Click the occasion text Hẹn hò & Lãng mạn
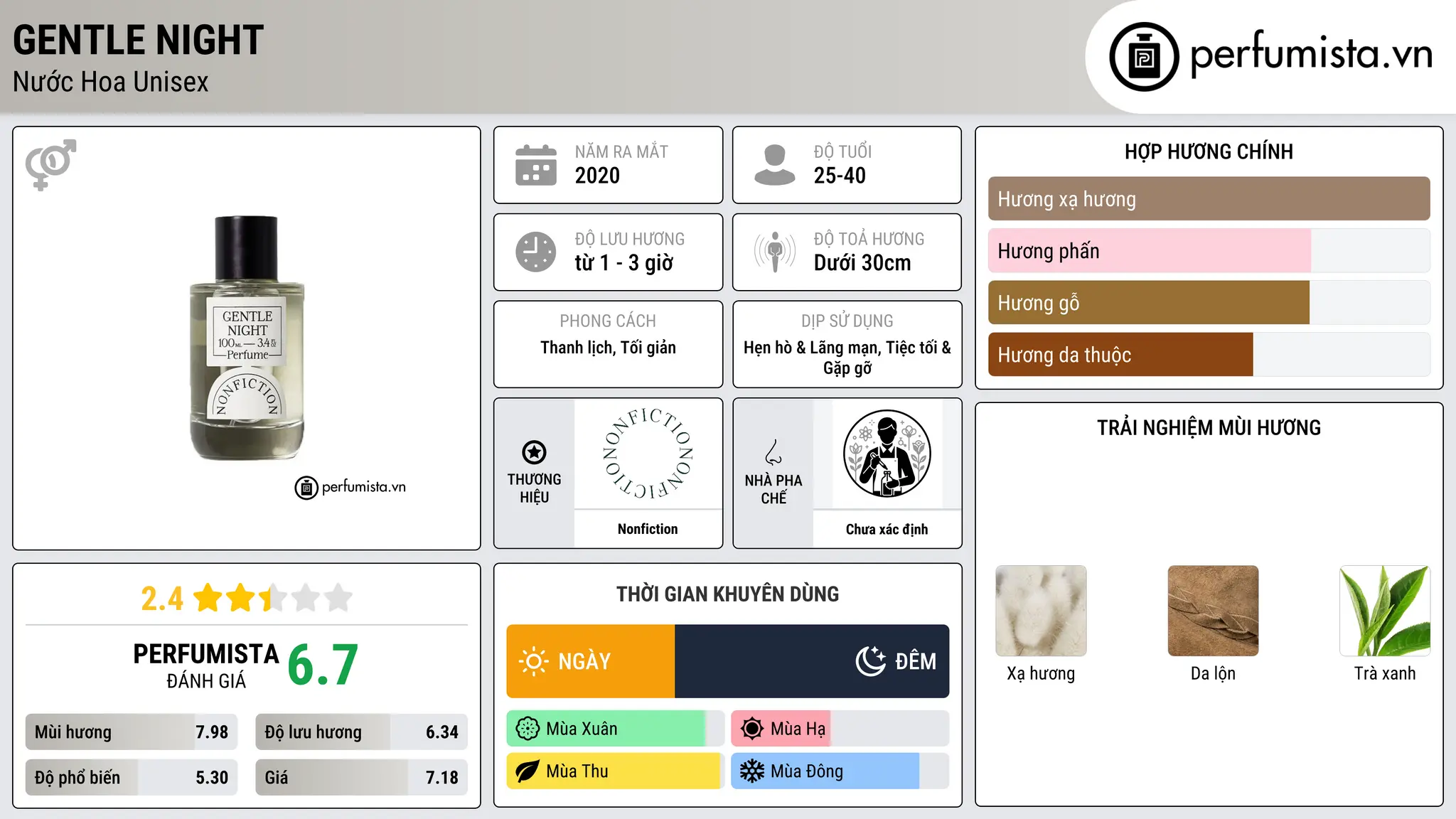 point(810,348)
